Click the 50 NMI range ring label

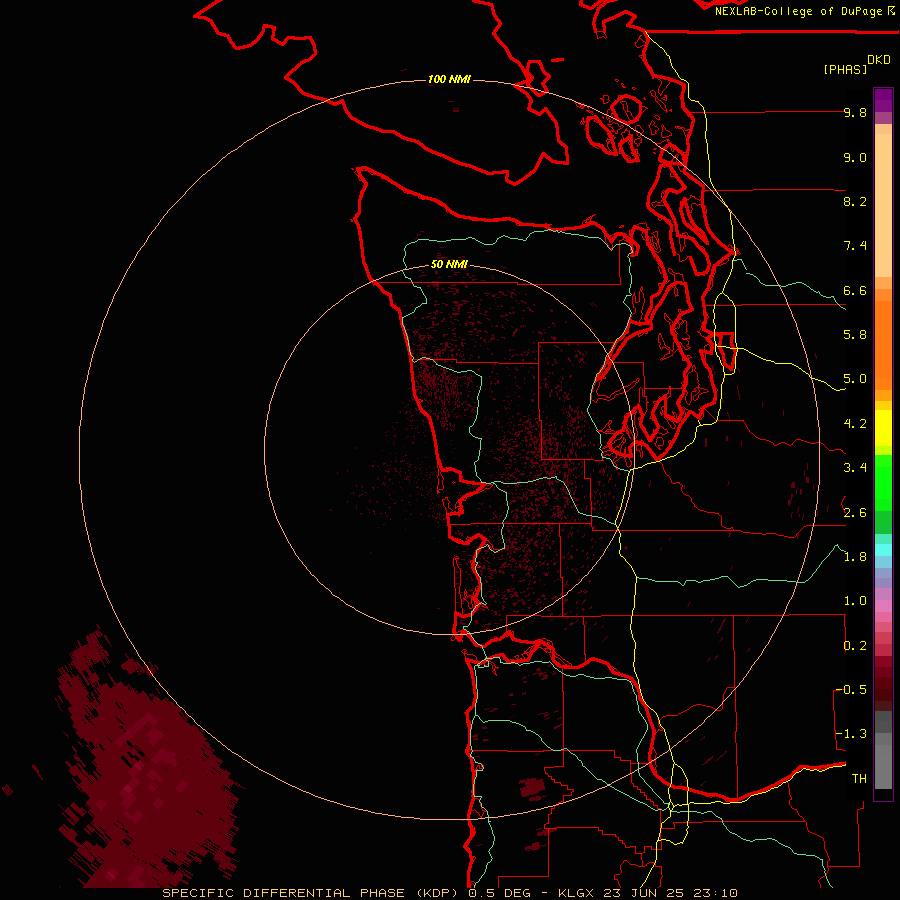[449, 264]
